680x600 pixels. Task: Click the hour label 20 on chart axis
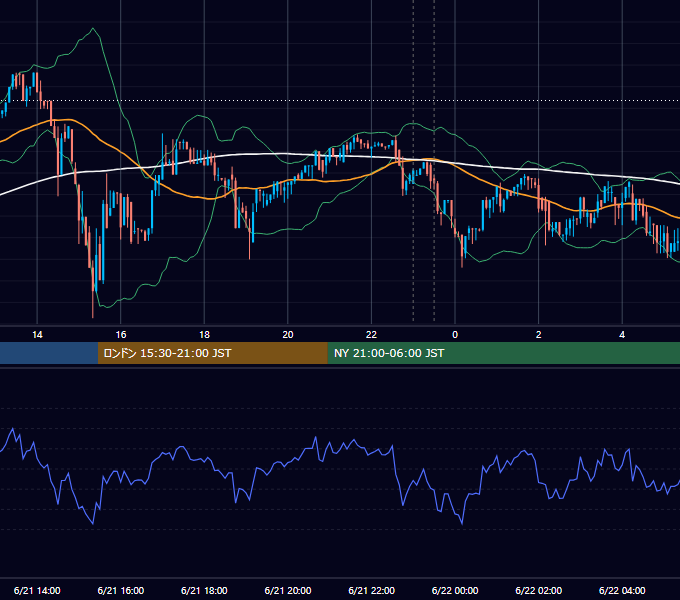pyautogui.click(x=288, y=335)
